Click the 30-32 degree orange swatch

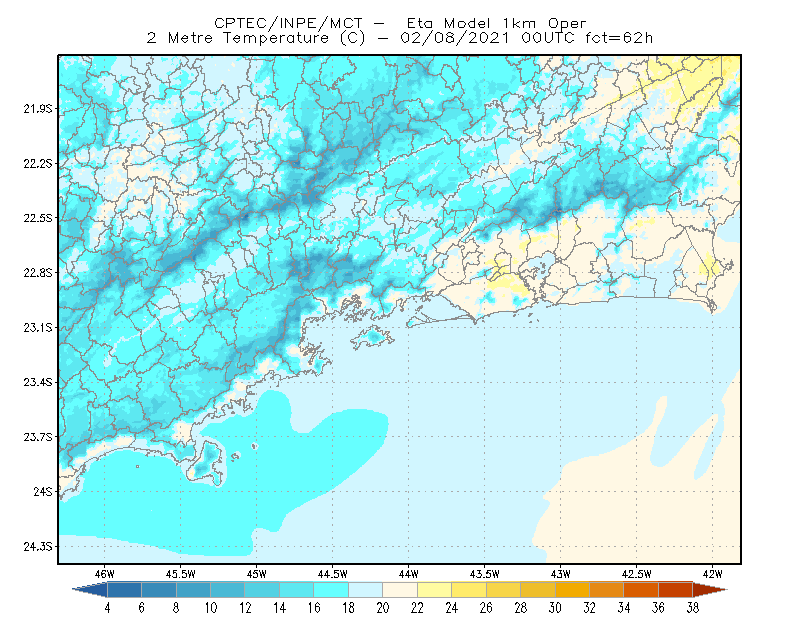coord(572,590)
